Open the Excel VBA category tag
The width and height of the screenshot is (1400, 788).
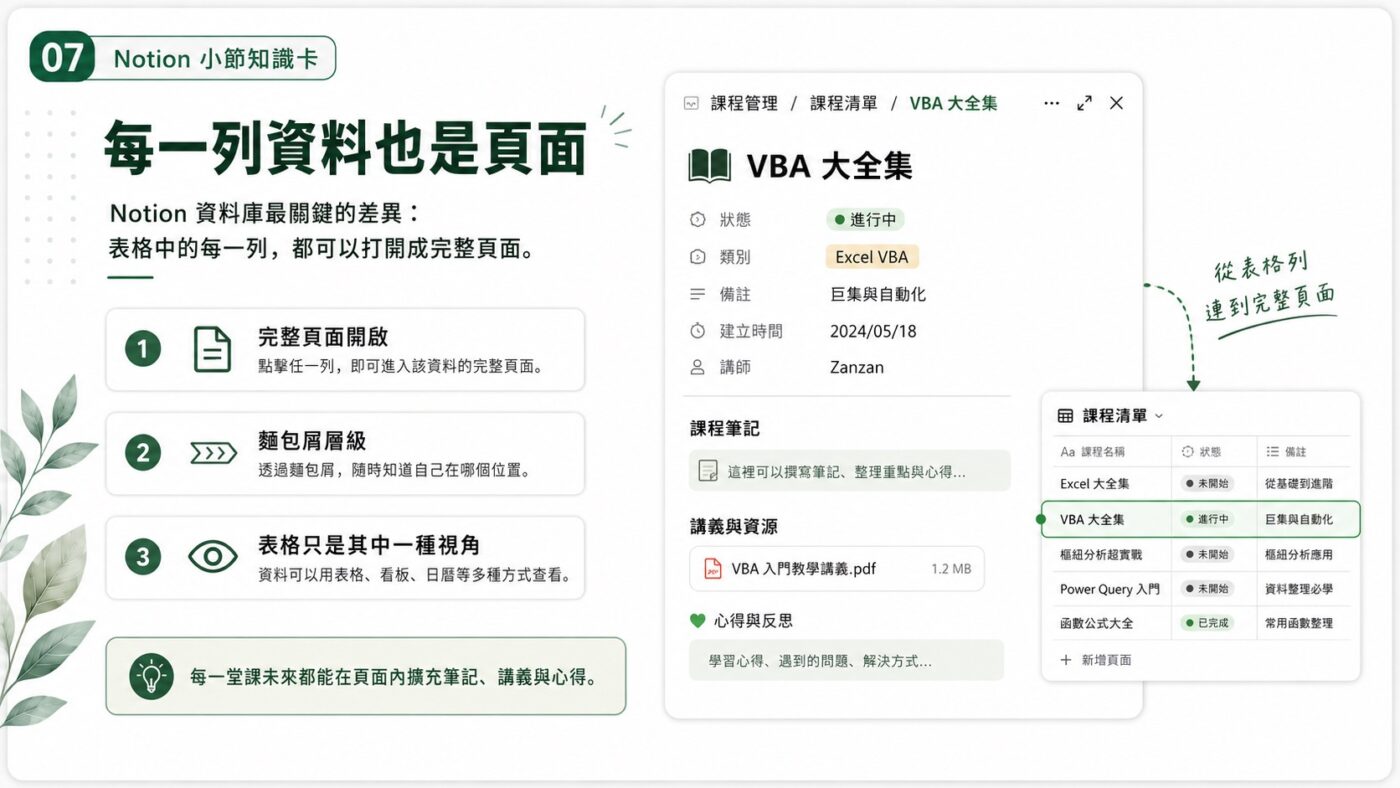tap(872, 257)
